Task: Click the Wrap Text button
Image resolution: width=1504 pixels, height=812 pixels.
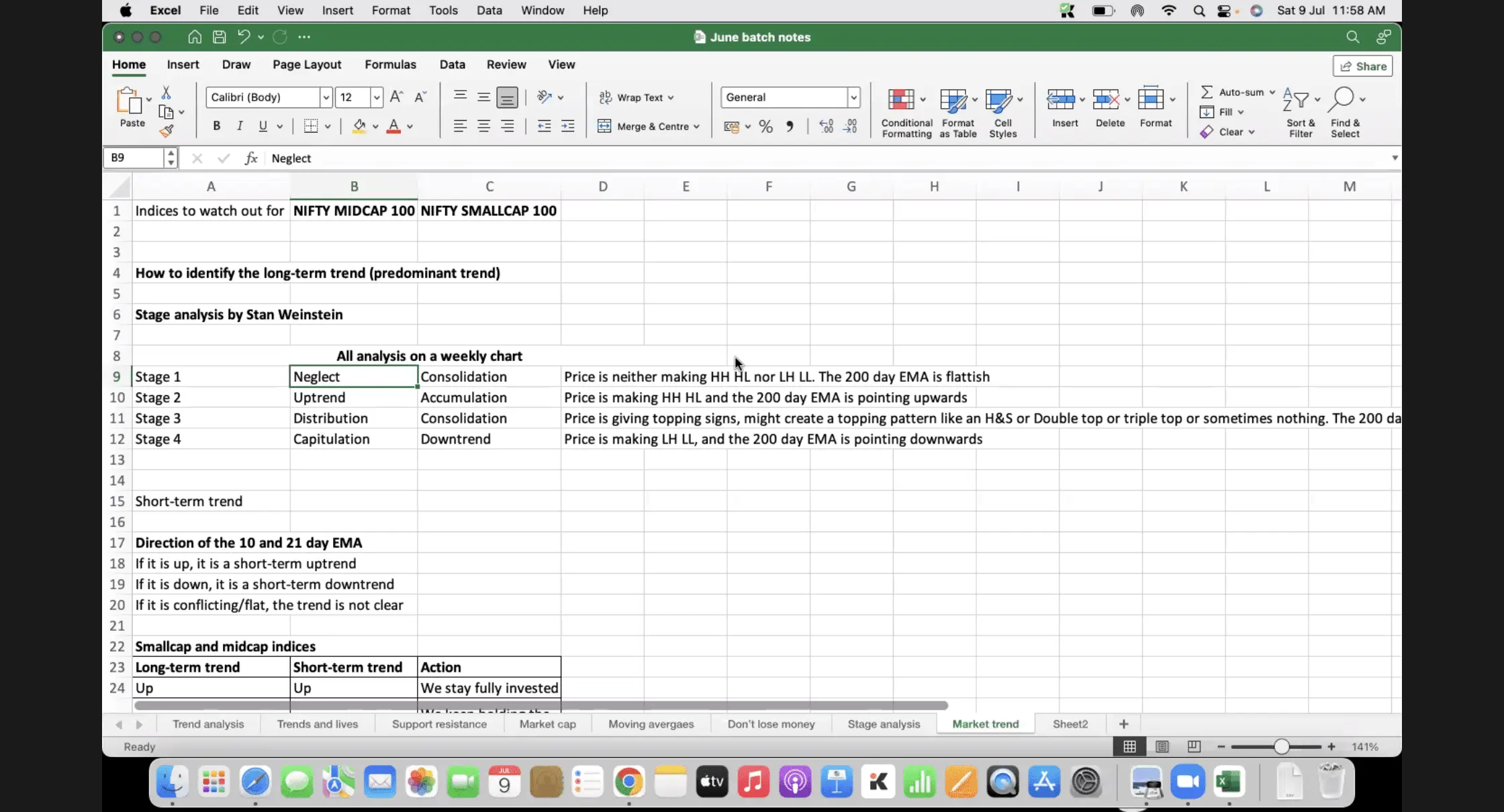Action: (636, 97)
